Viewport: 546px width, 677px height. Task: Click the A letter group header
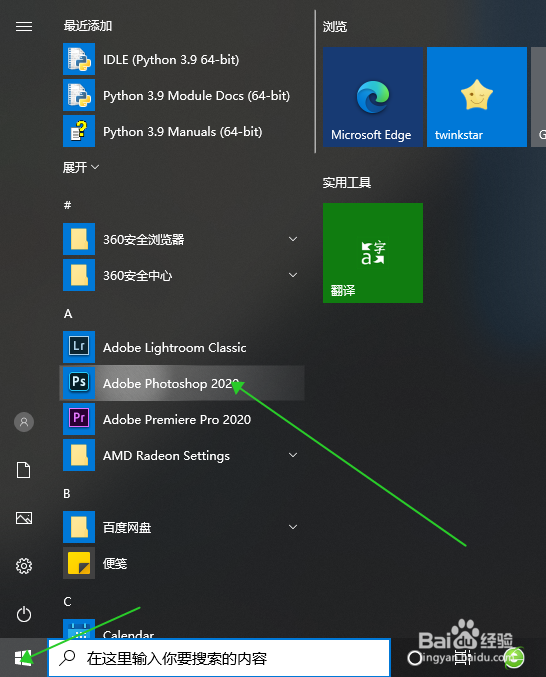tap(68, 314)
